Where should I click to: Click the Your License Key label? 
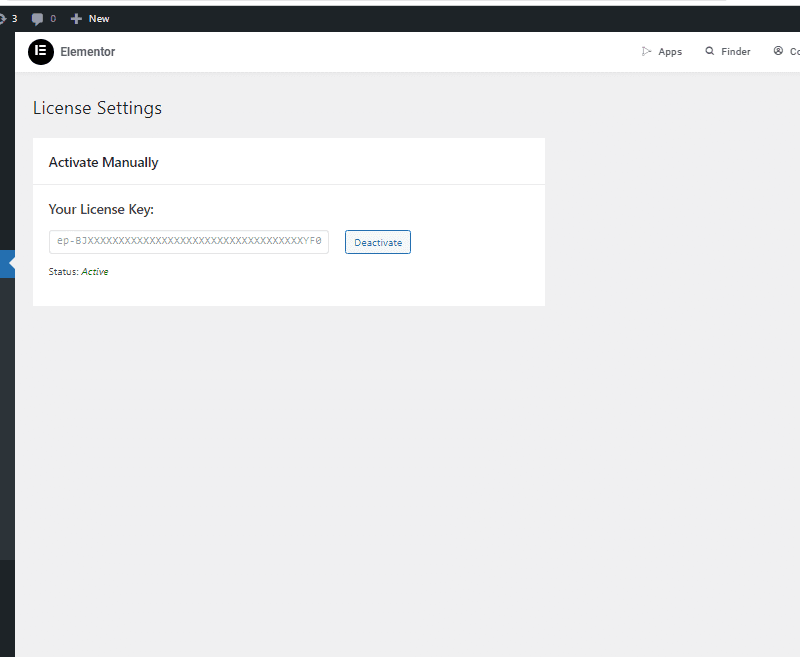101,209
